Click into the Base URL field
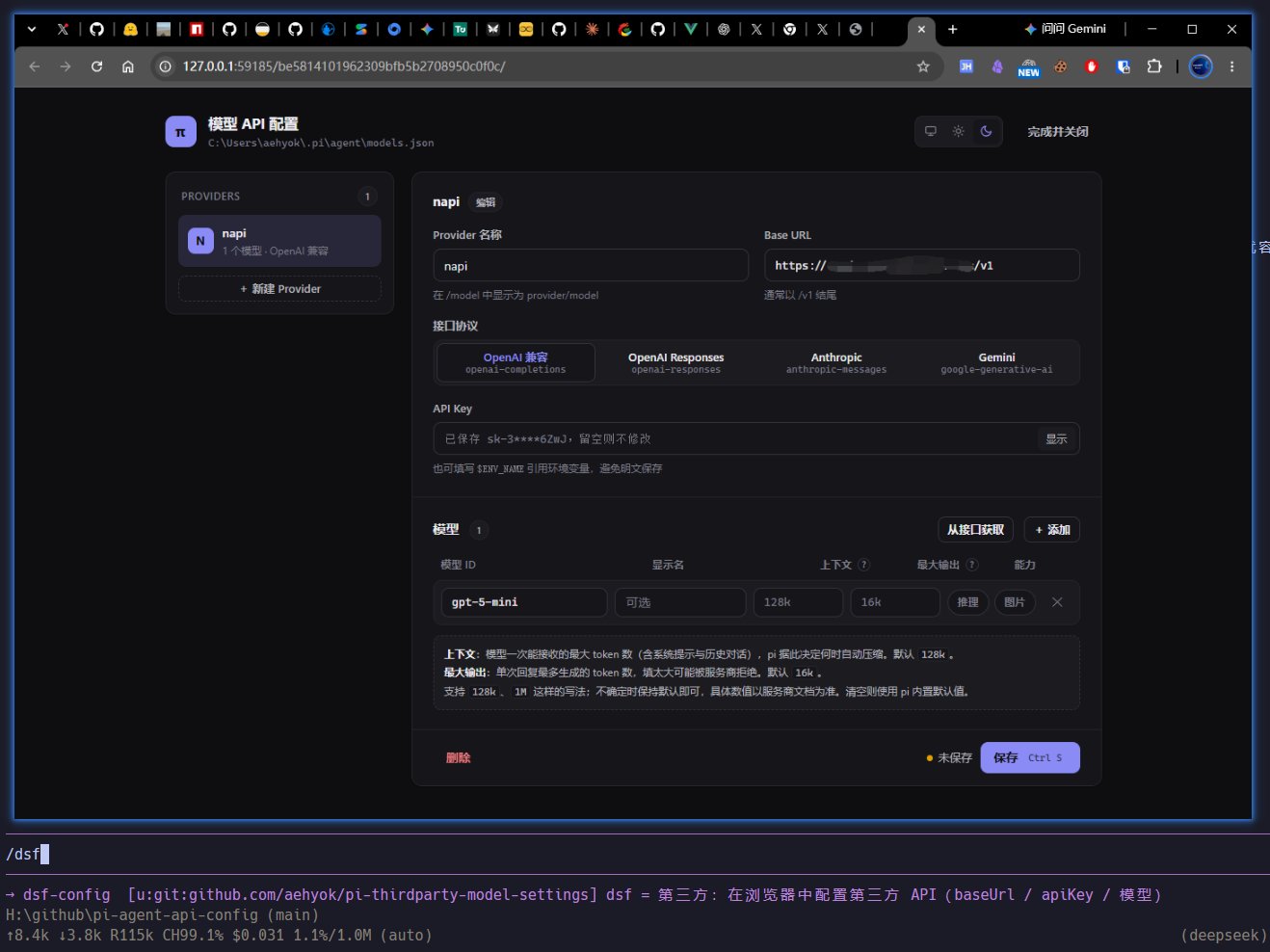This screenshot has height=952, width=1270. point(921,266)
